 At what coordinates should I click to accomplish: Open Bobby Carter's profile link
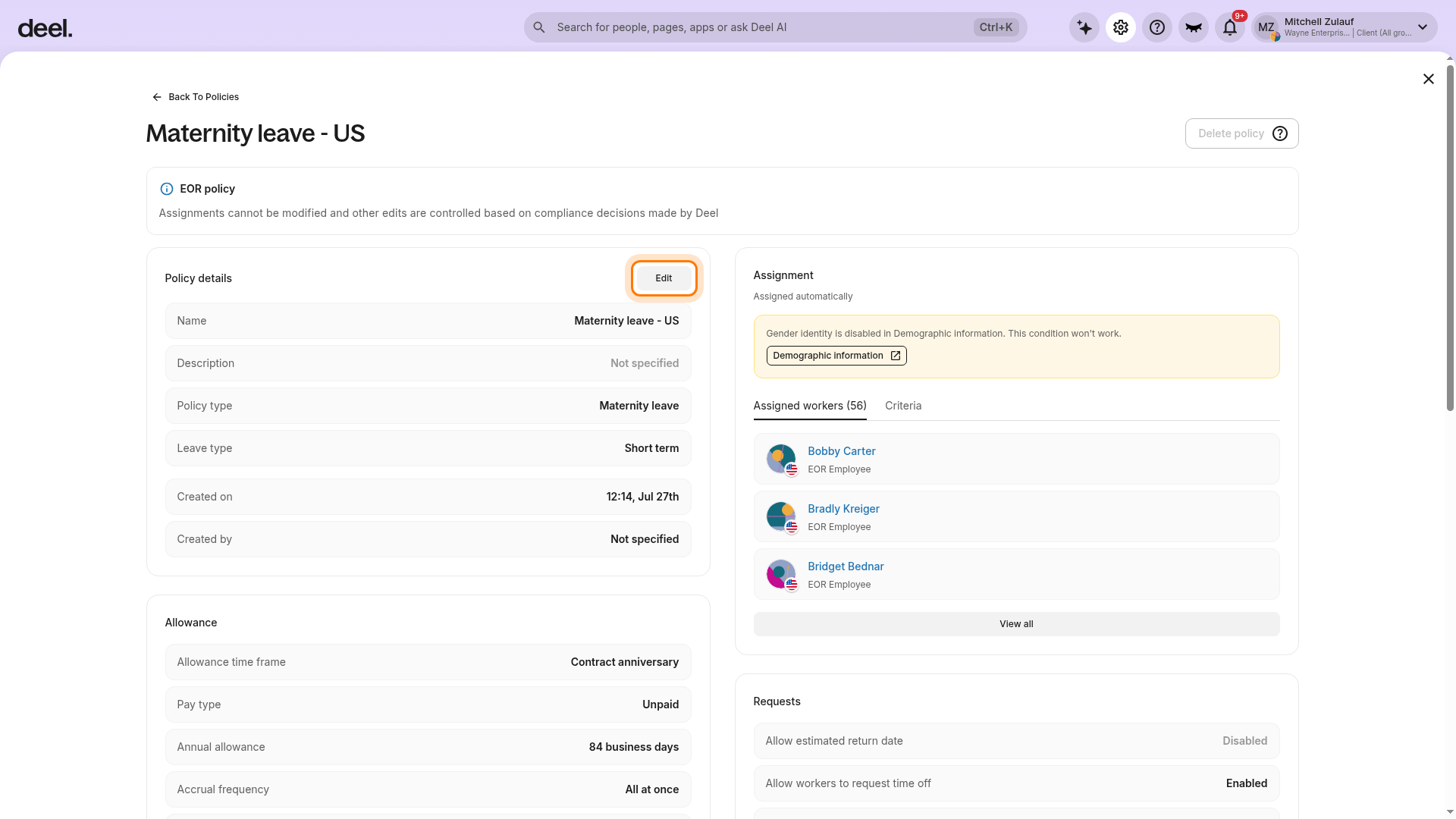pyautogui.click(x=841, y=451)
